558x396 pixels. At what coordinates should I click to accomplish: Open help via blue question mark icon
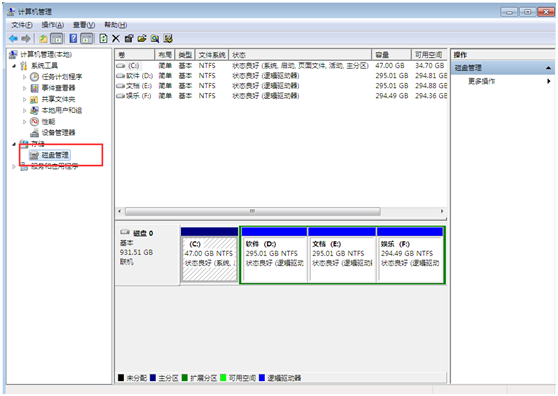[73, 38]
